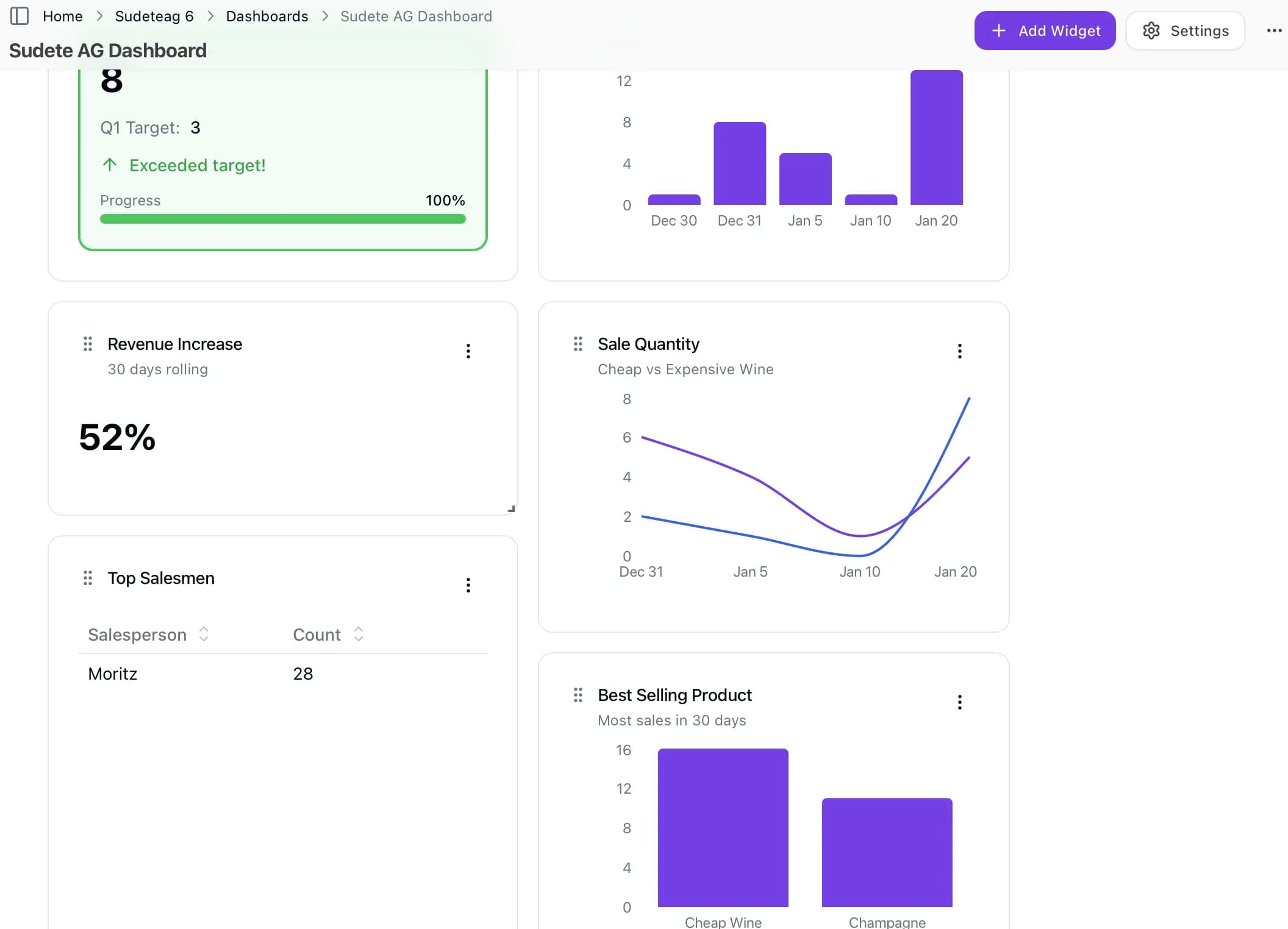Click the Sale Quantity widget drag handle
The image size is (1288, 929).
(578, 344)
